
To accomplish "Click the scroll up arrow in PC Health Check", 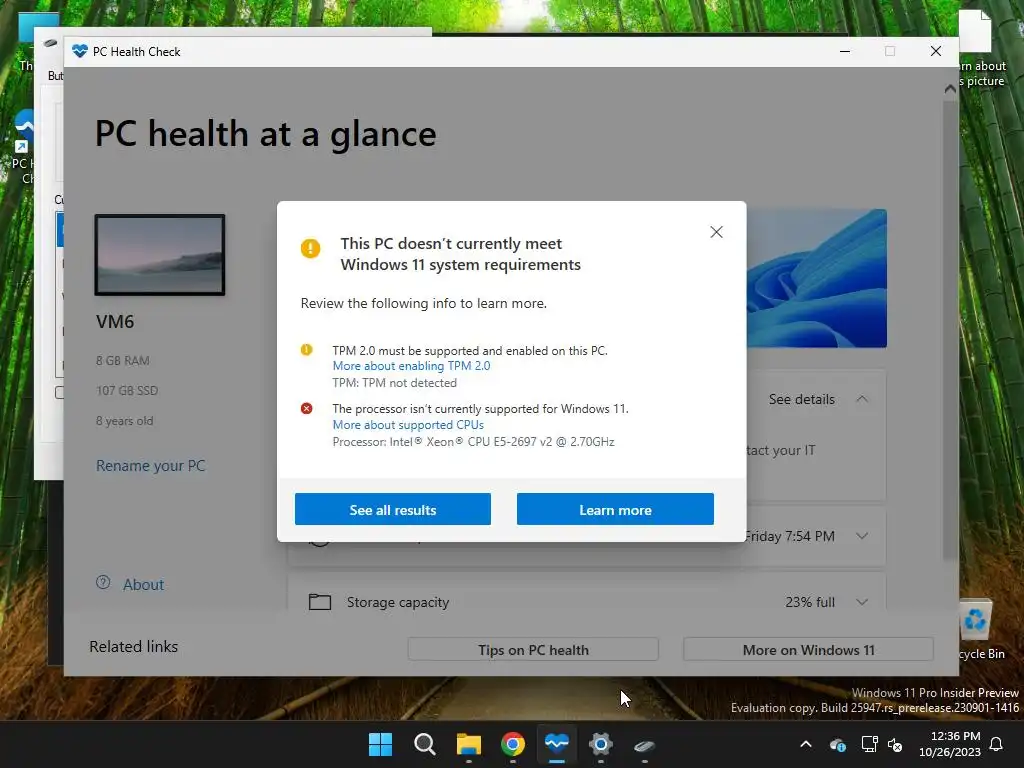I will pos(950,89).
